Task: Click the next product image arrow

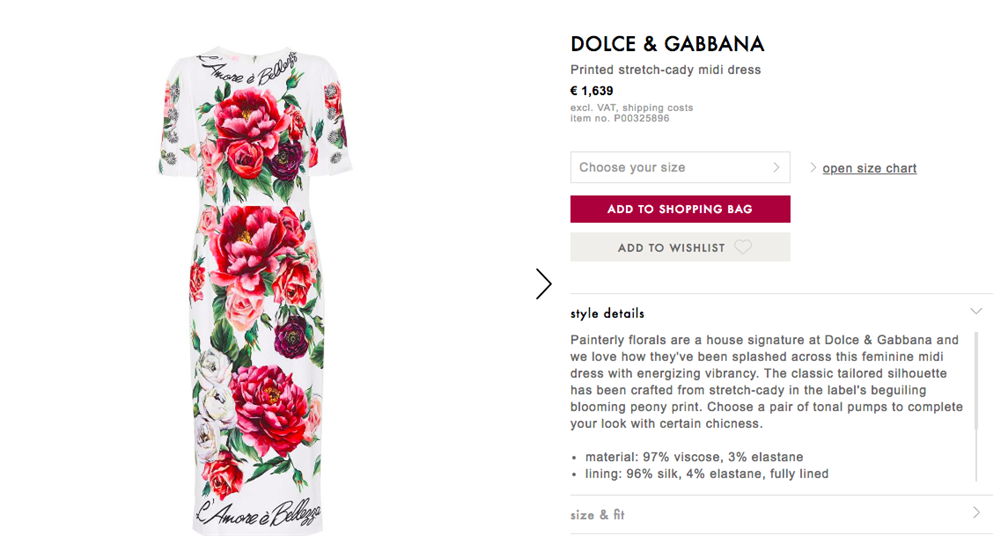Action: click(x=543, y=284)
